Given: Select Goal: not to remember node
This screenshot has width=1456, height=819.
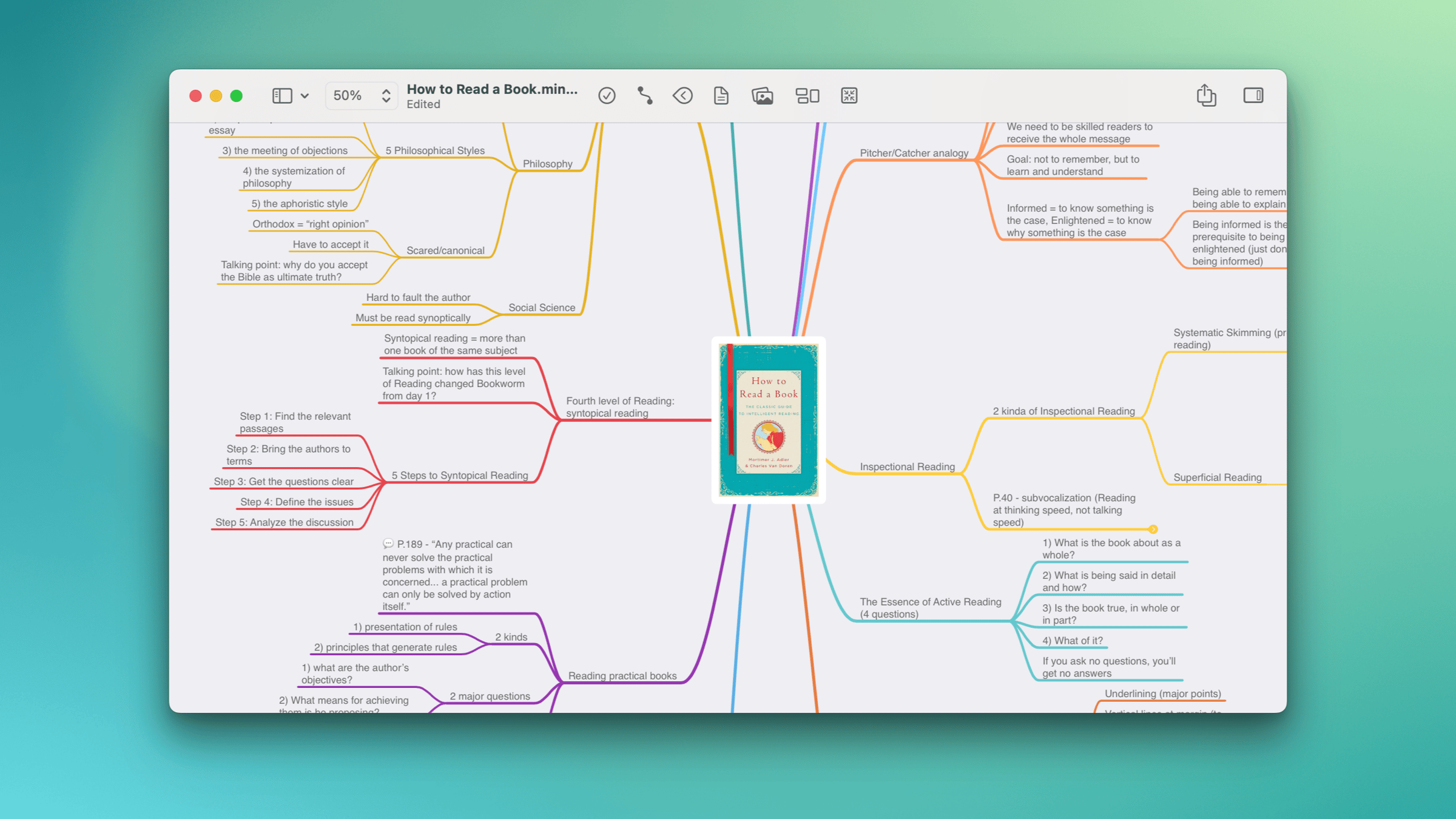Looking at the screenshot, I should click(x=1073, y=166).
